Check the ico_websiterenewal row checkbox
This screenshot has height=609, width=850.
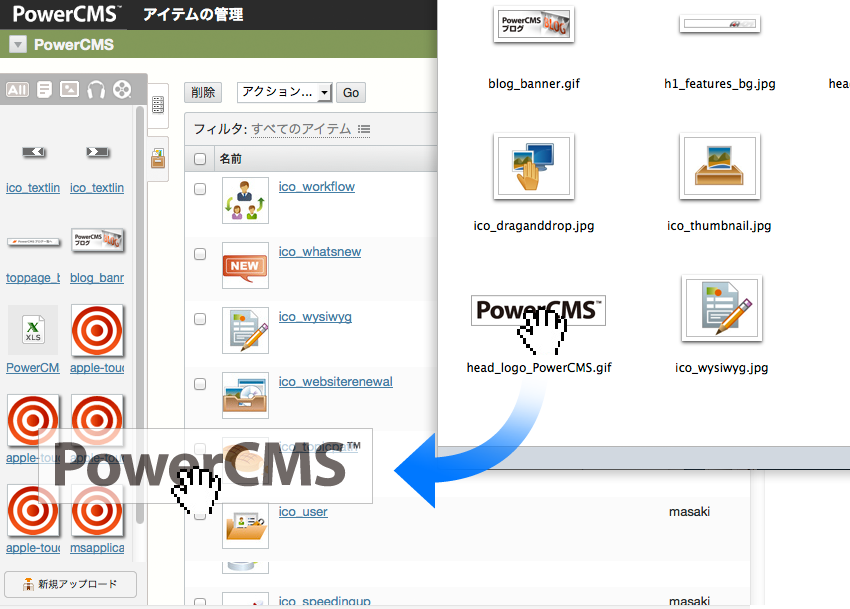200,384
